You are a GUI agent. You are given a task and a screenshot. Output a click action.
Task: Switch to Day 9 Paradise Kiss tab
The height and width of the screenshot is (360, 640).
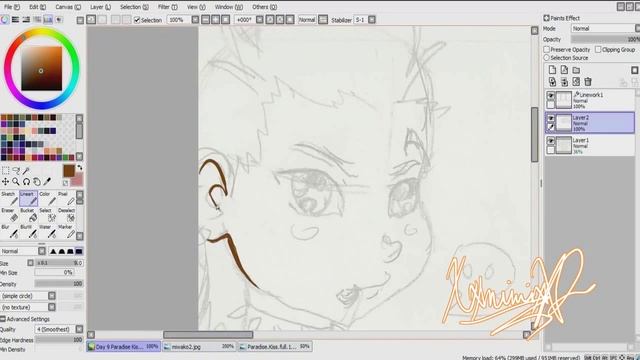[123, 347]
